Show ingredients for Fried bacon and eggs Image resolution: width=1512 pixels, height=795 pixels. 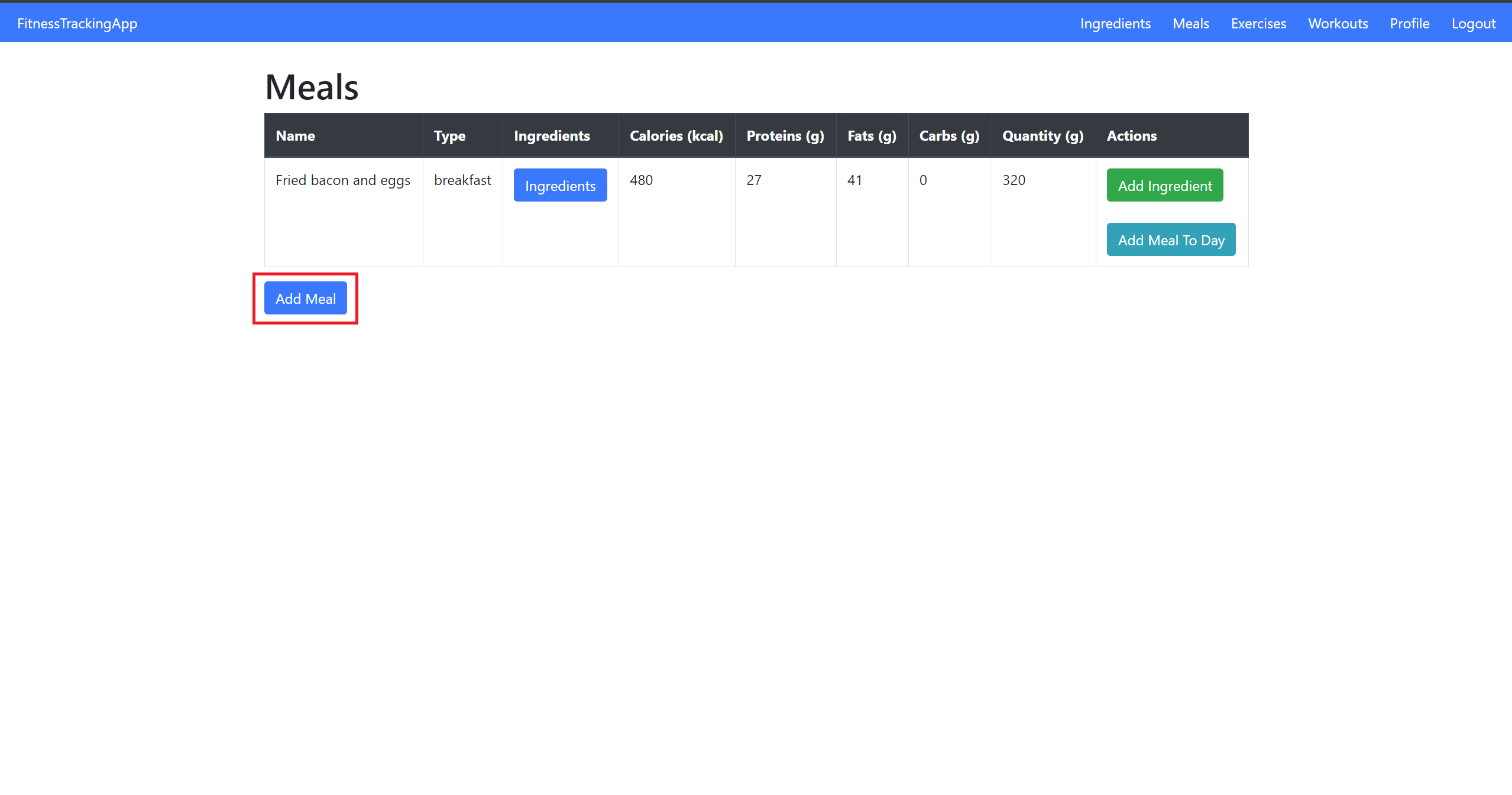(559, 185)
